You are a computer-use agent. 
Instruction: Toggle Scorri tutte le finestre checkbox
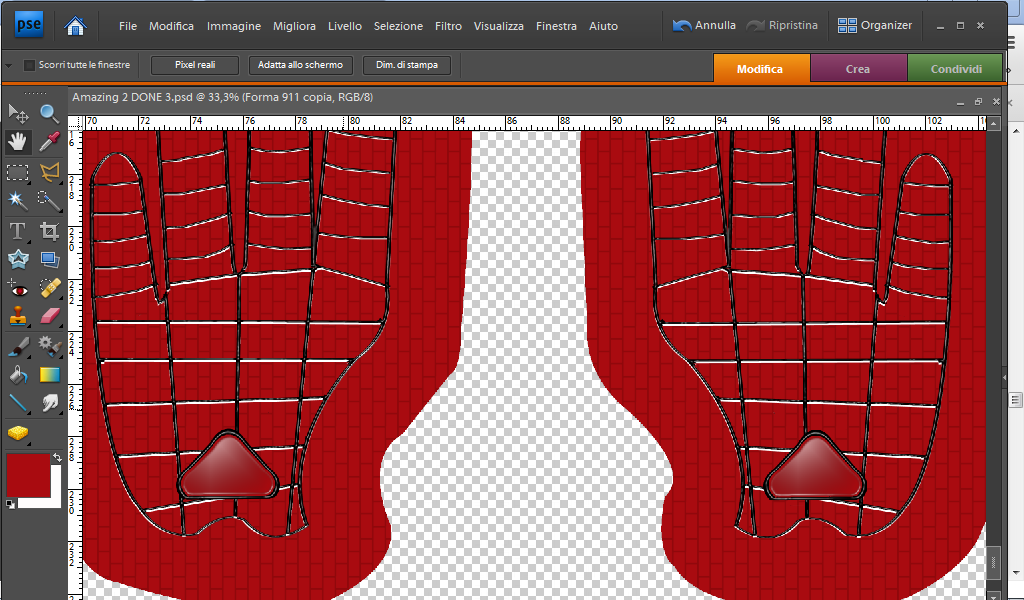pyautogui.click(x=29, y=65)
